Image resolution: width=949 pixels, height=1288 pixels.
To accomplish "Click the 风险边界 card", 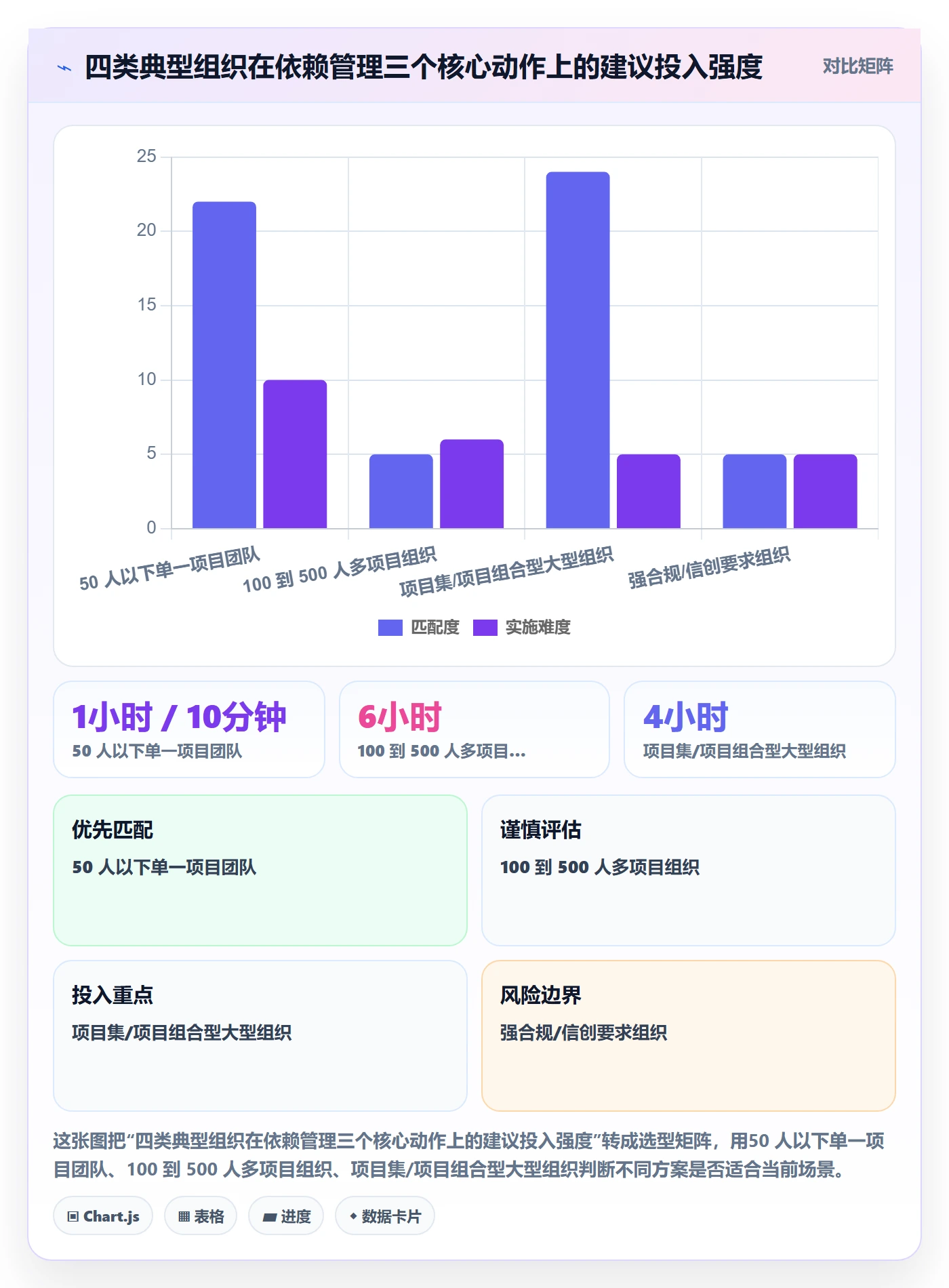I will (689, 1036).
